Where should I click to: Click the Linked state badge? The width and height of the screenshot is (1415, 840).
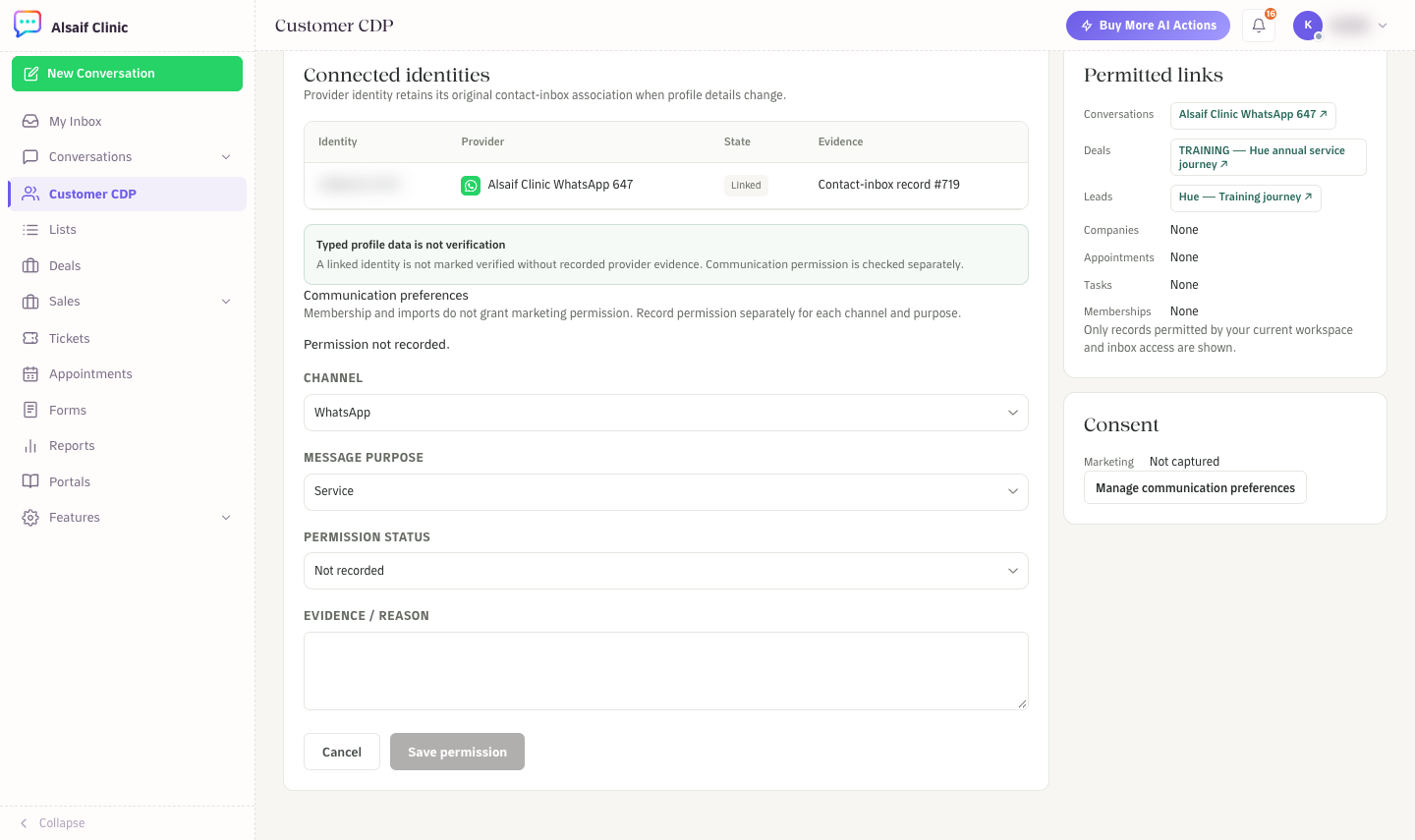(x=746, y=186)
